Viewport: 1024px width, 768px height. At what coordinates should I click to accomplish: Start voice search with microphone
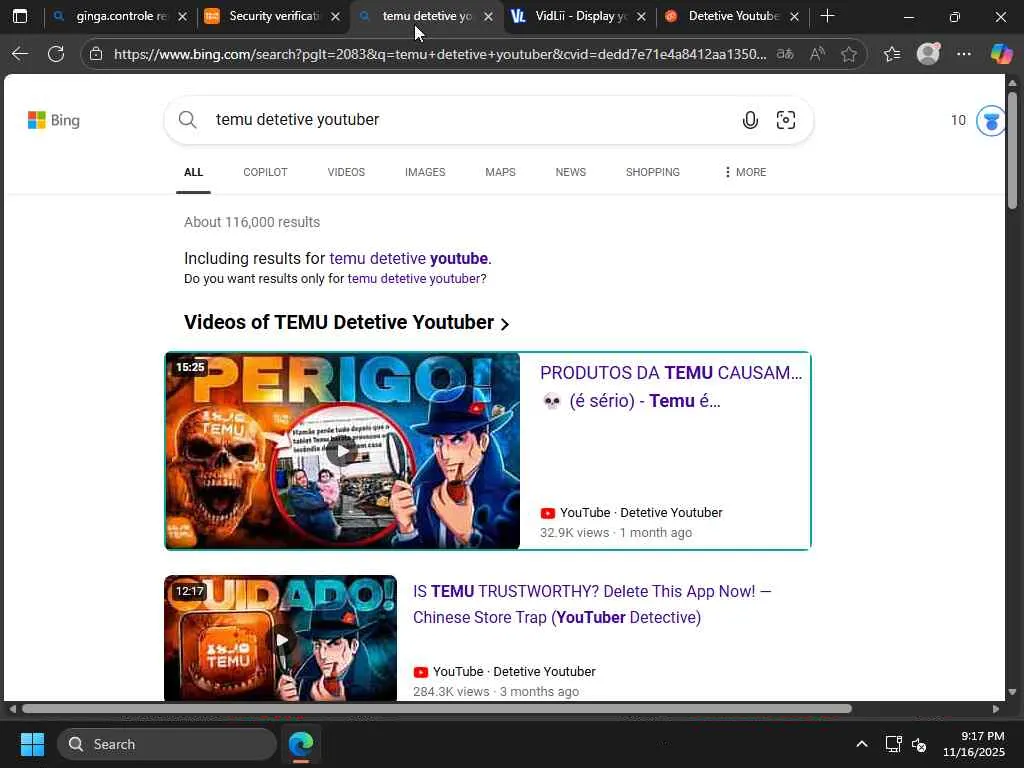tap(750, 120)
